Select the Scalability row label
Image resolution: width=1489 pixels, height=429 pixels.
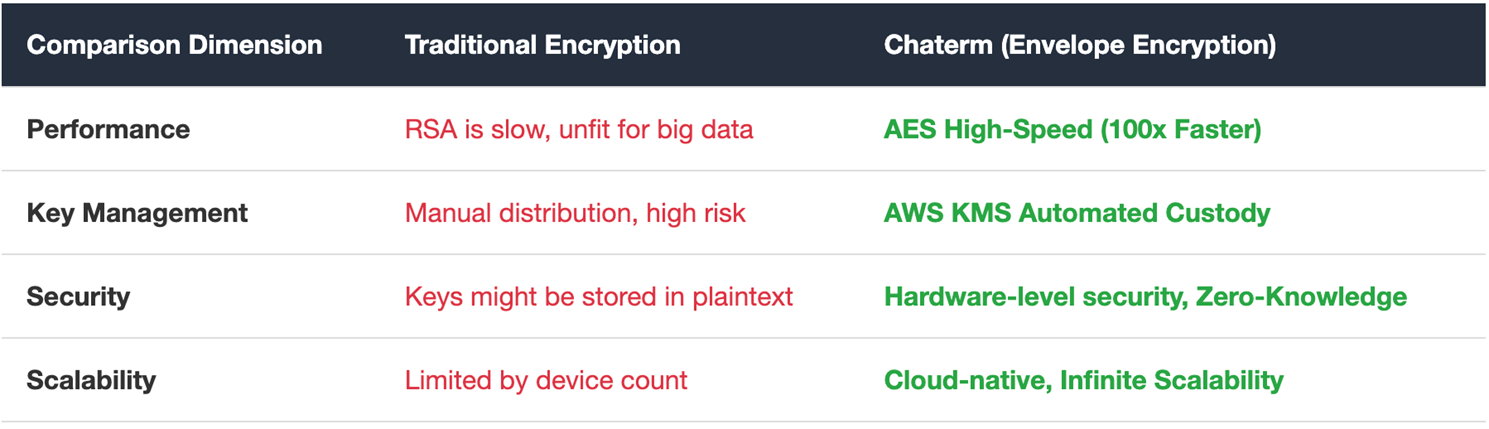coord(91,380)
